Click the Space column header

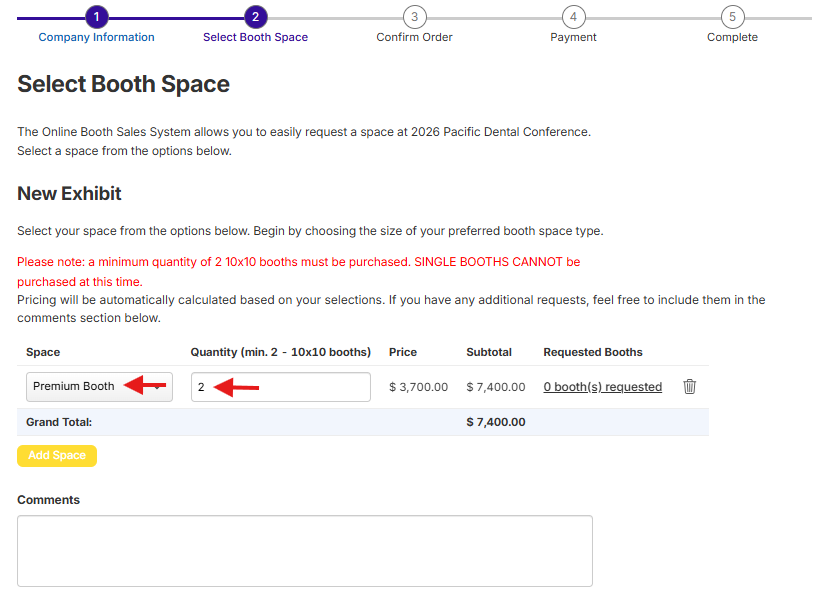click(x=43, y=352)
